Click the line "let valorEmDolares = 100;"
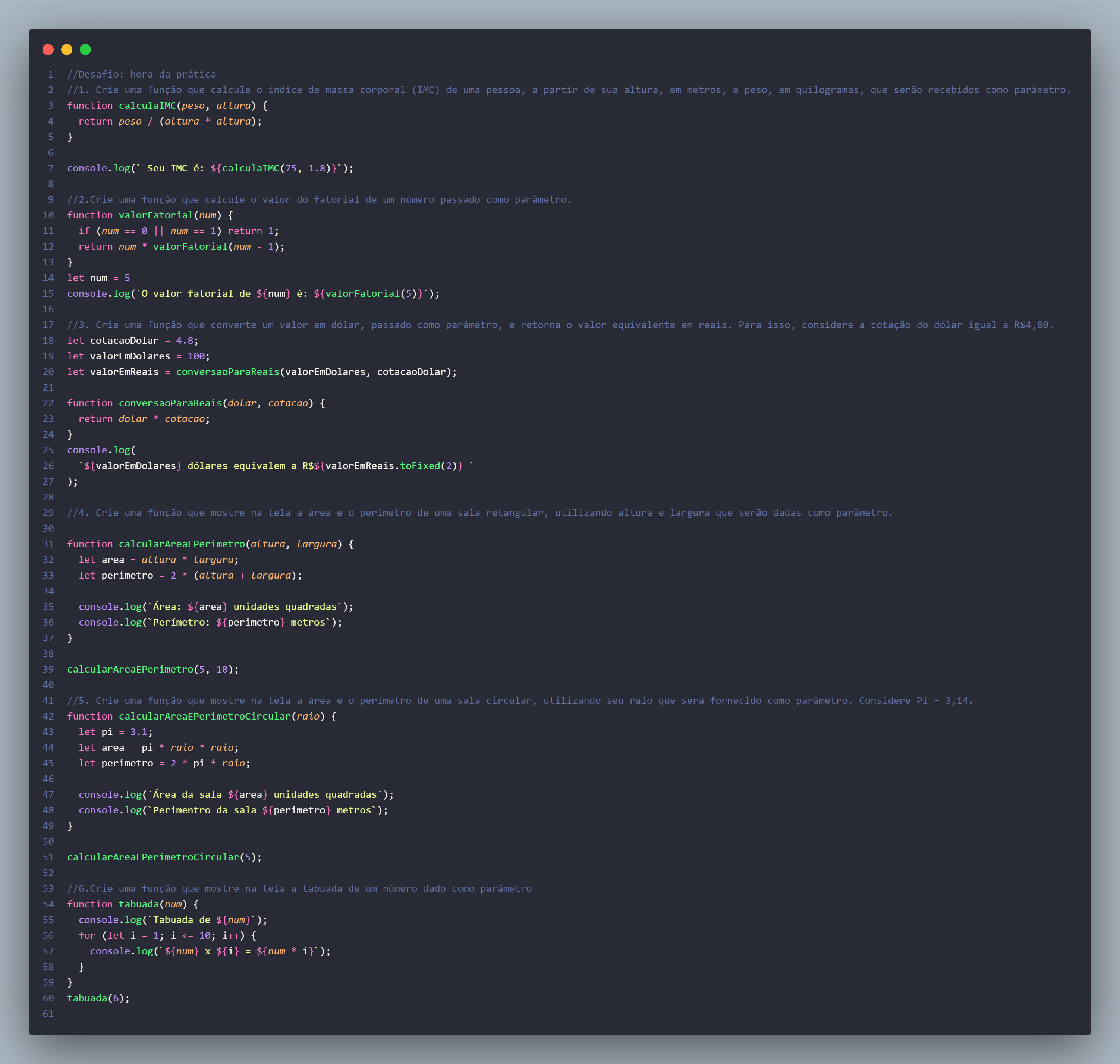The image size is (1120, 1064). coord(138,356)
